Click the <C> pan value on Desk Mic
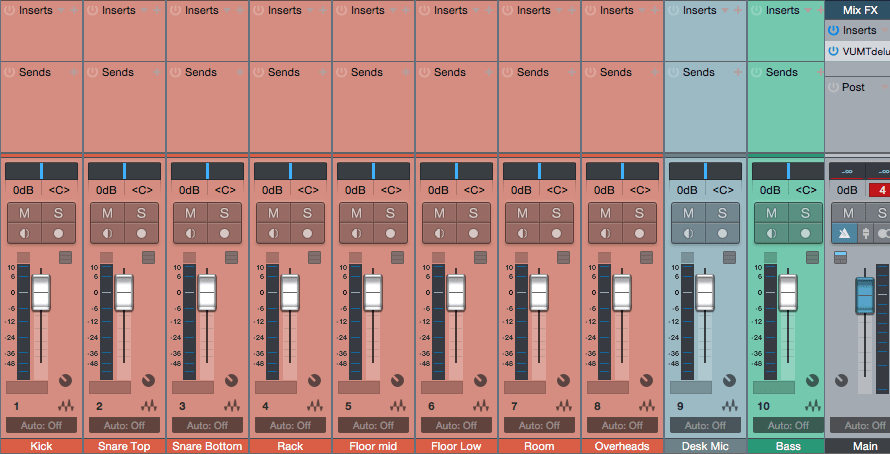Viewport: 890px width, 454px height. [723, 190]
